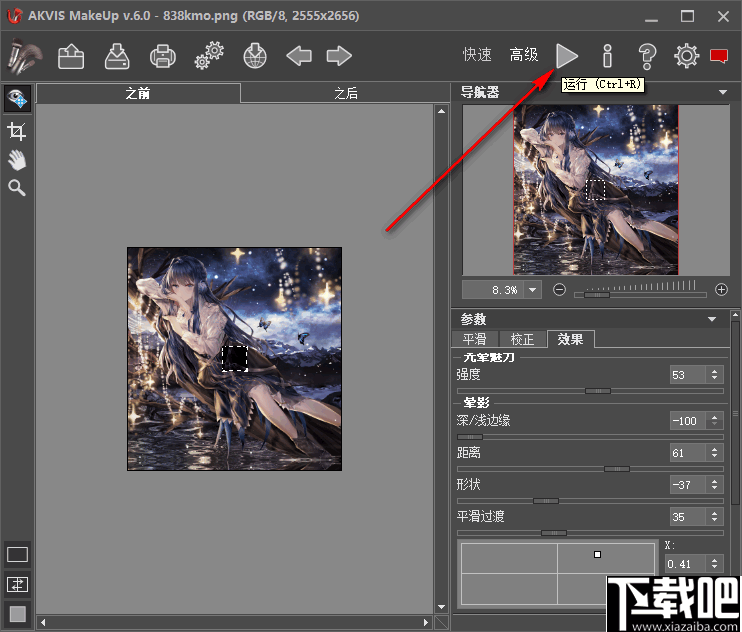
Task: Collapse the 导航器 navigator panel
Action: click(x=723, y=92)
